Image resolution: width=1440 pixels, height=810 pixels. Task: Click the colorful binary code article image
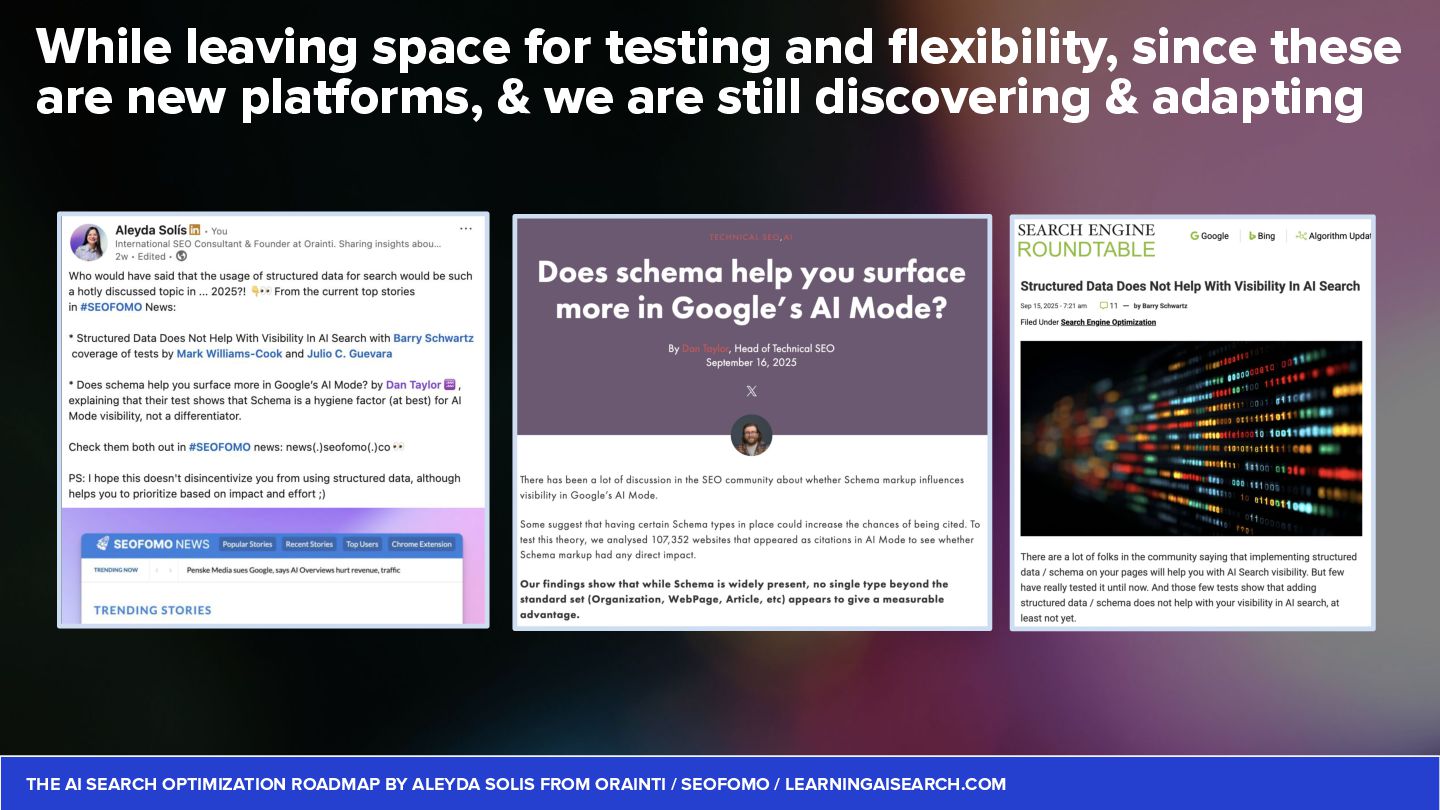point(1191,438)
